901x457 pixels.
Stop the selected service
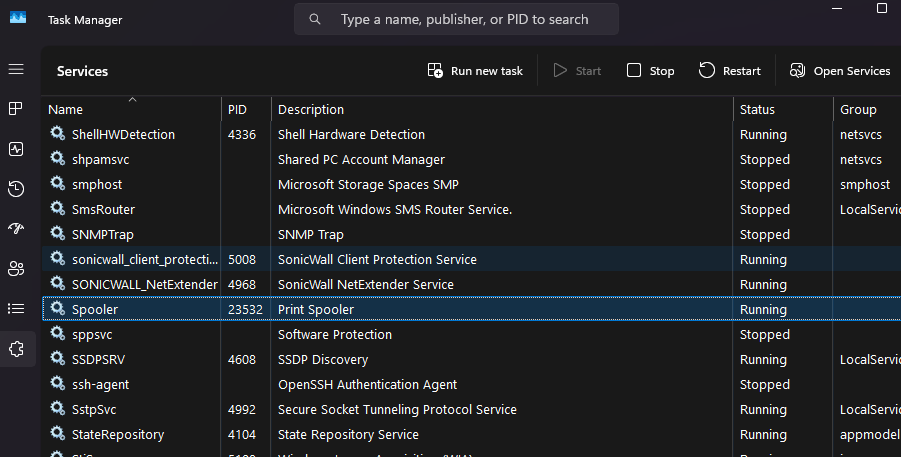(650, 71)
